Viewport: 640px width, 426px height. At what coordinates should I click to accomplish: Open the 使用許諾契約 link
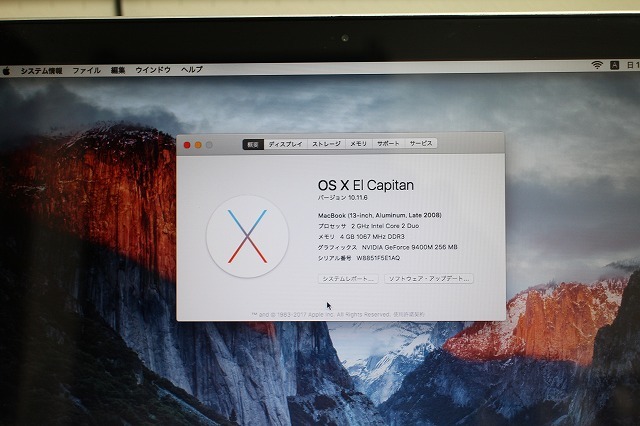click(x=409, y=315)
